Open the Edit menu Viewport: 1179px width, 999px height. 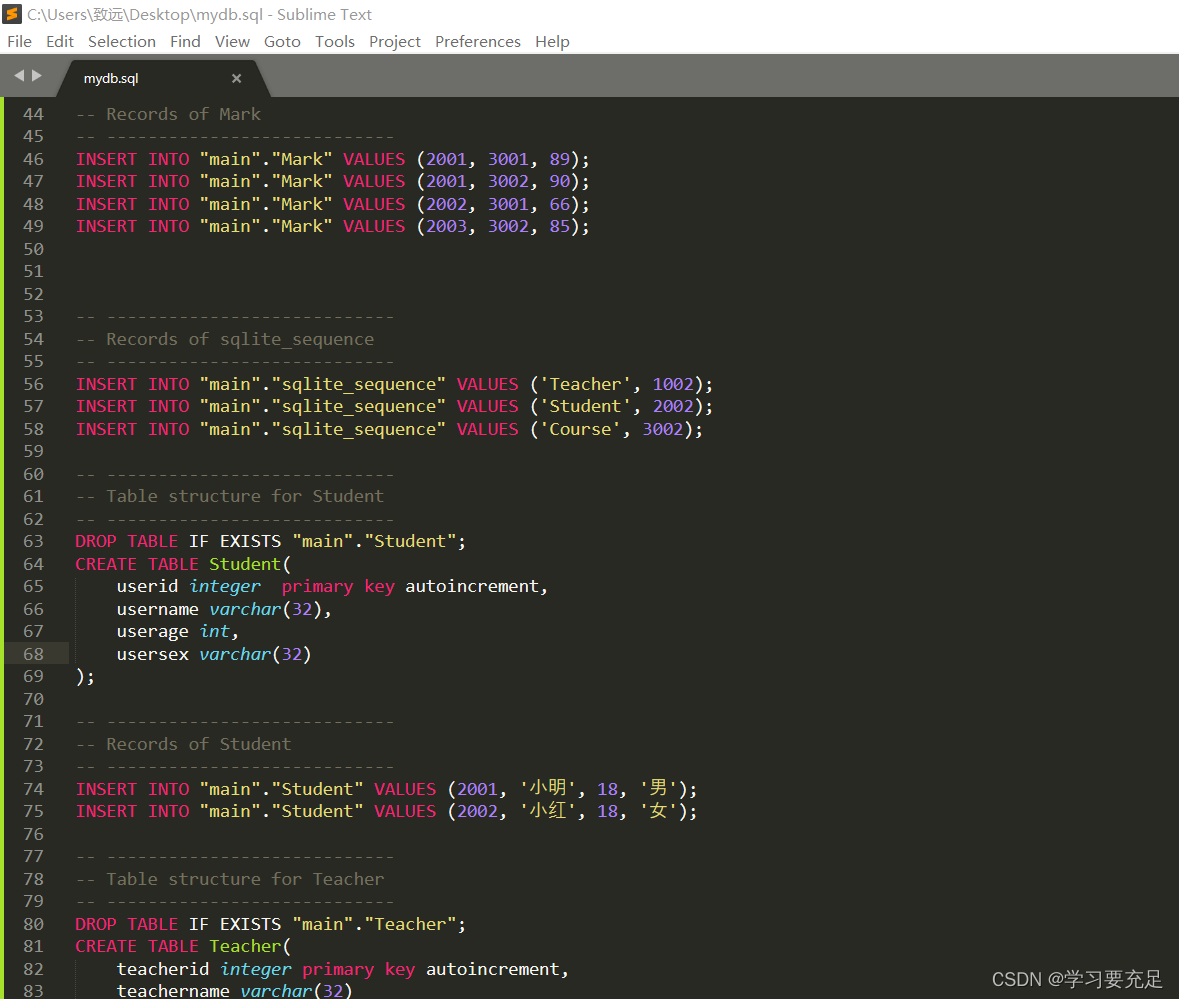click(60, 41)
